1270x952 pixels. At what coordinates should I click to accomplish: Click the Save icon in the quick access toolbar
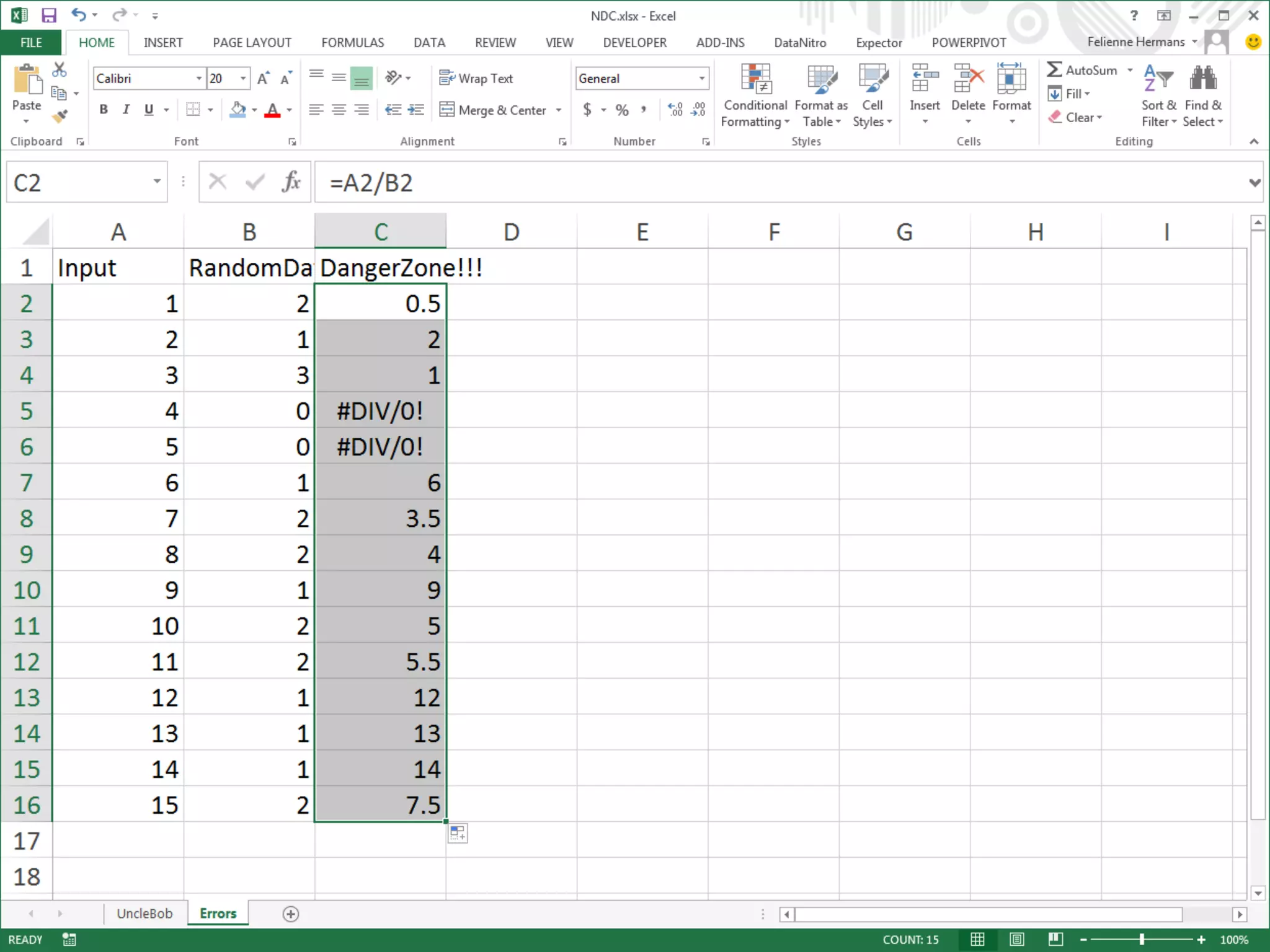click(x=48, y=15)
